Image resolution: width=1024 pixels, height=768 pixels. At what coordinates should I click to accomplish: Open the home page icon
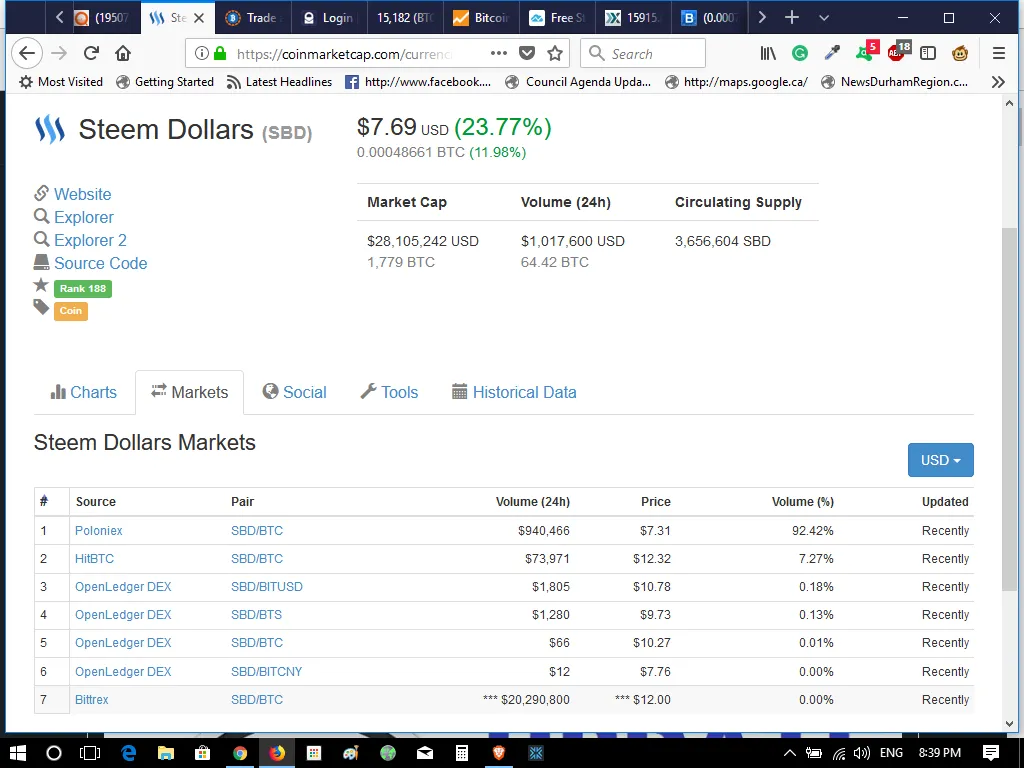coord(123,54)
